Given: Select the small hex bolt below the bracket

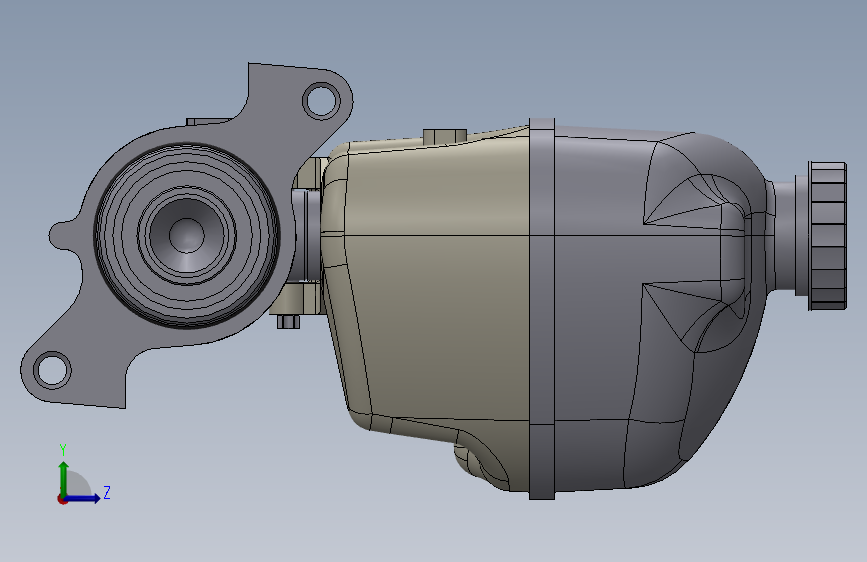Looking at the screenshot, I should (x=288, y=322).
